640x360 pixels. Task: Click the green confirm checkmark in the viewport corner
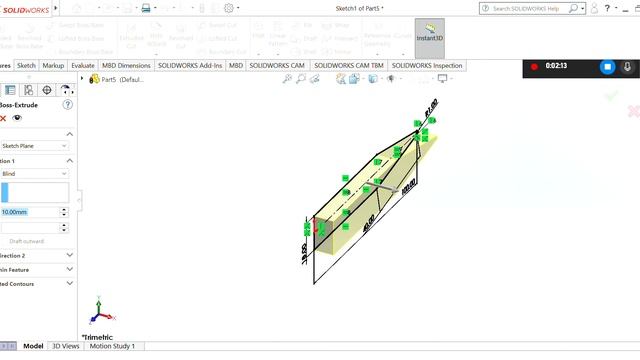coord(611,96)
